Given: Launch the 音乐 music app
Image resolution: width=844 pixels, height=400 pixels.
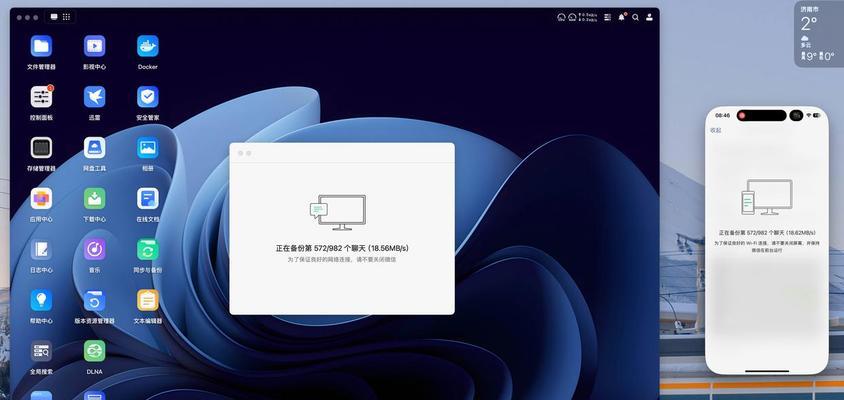Looking at the screenshot, I should [94, 249].
